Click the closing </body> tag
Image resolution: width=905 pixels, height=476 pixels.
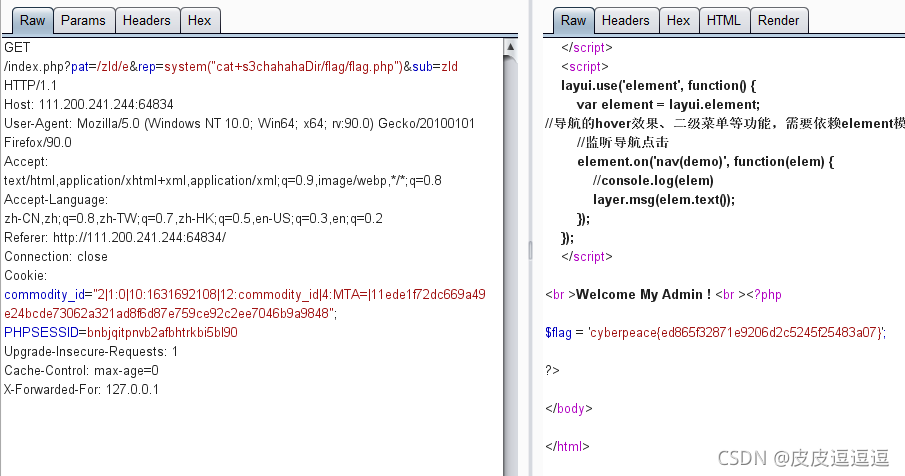569,408
